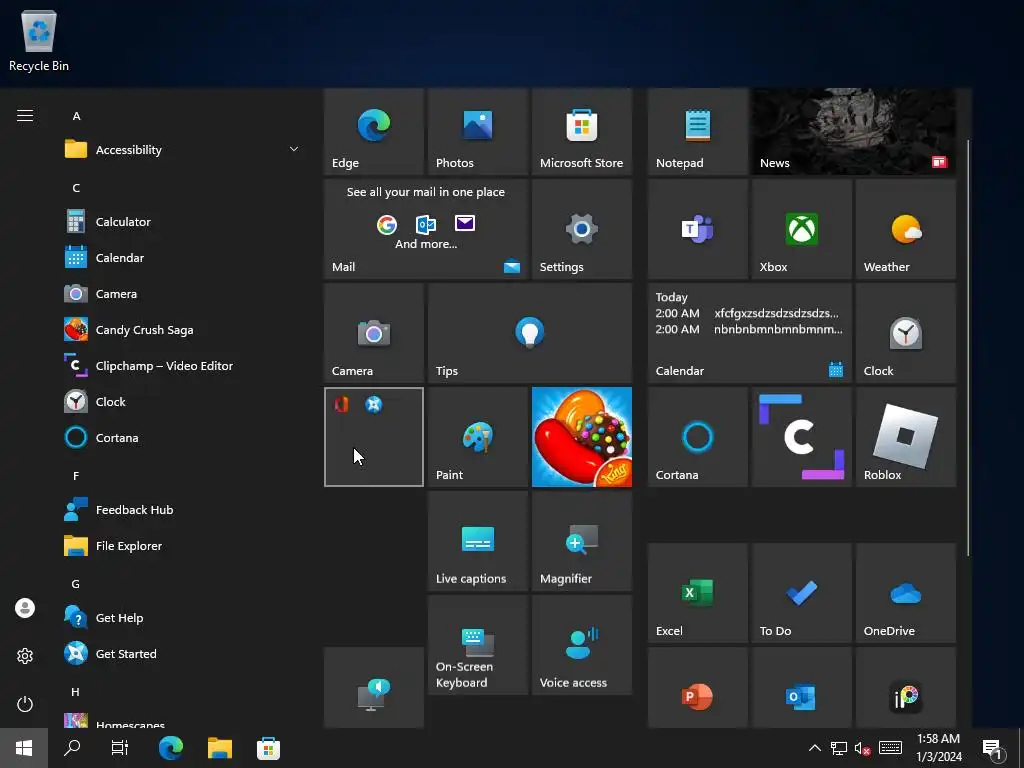Expand the Start hamburger menu
The image size is (1024, 768).
click(25, 116)
